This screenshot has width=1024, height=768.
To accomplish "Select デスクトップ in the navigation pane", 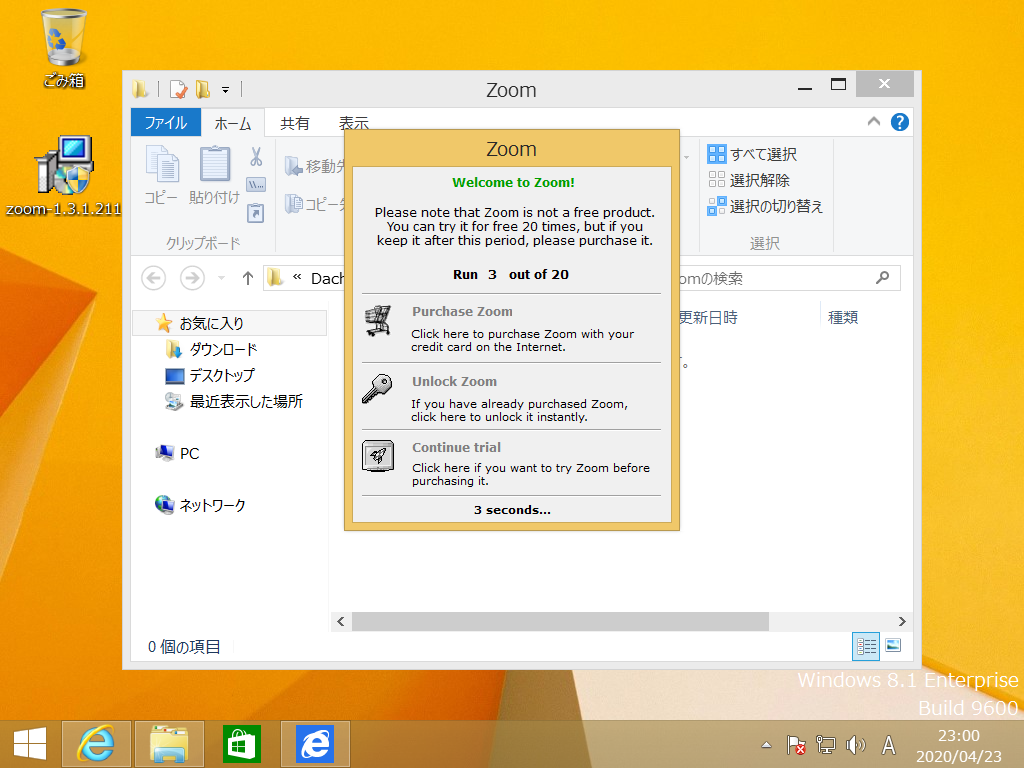I will click(210, 376).
